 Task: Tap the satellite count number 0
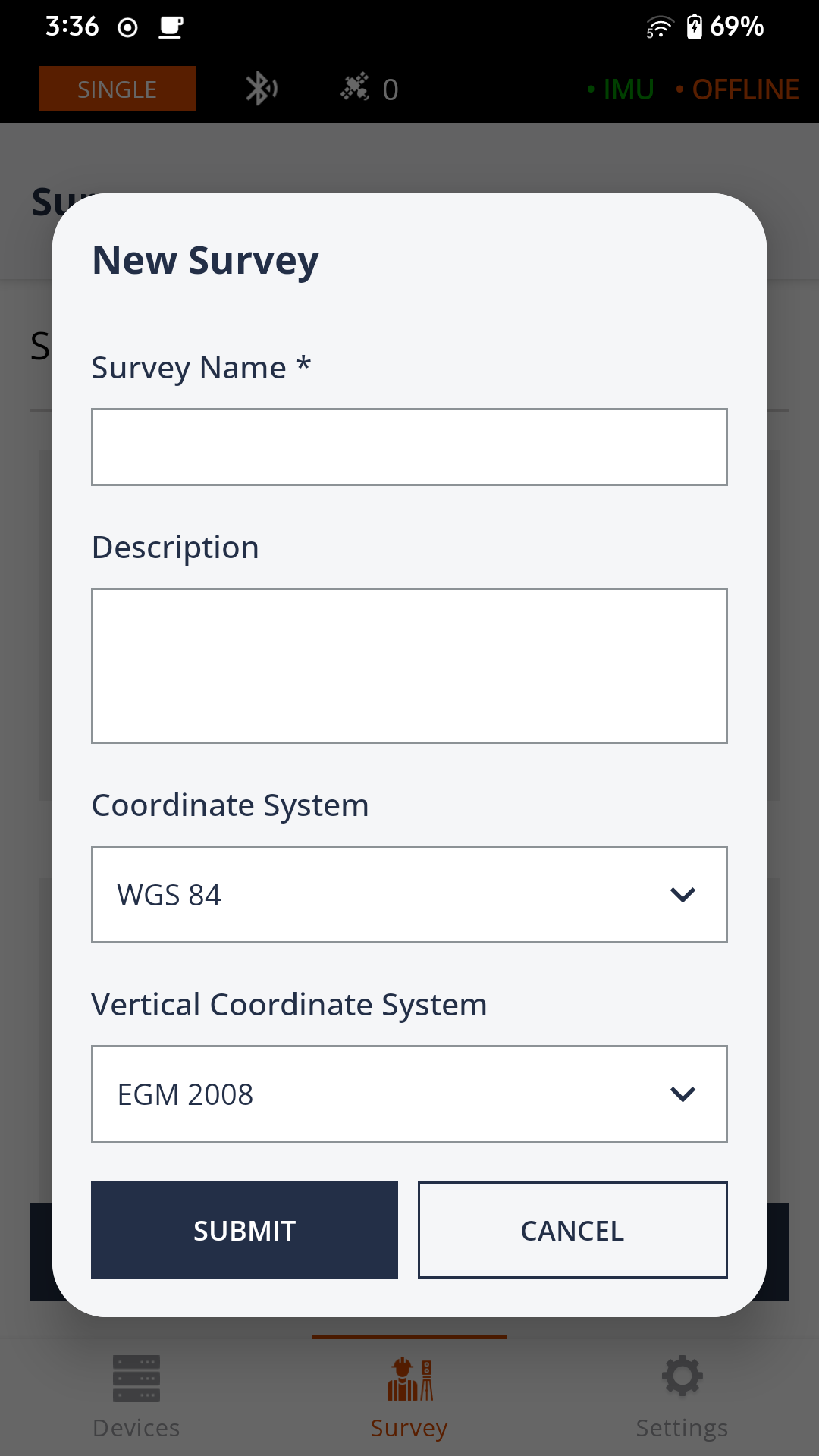point(390,90)
